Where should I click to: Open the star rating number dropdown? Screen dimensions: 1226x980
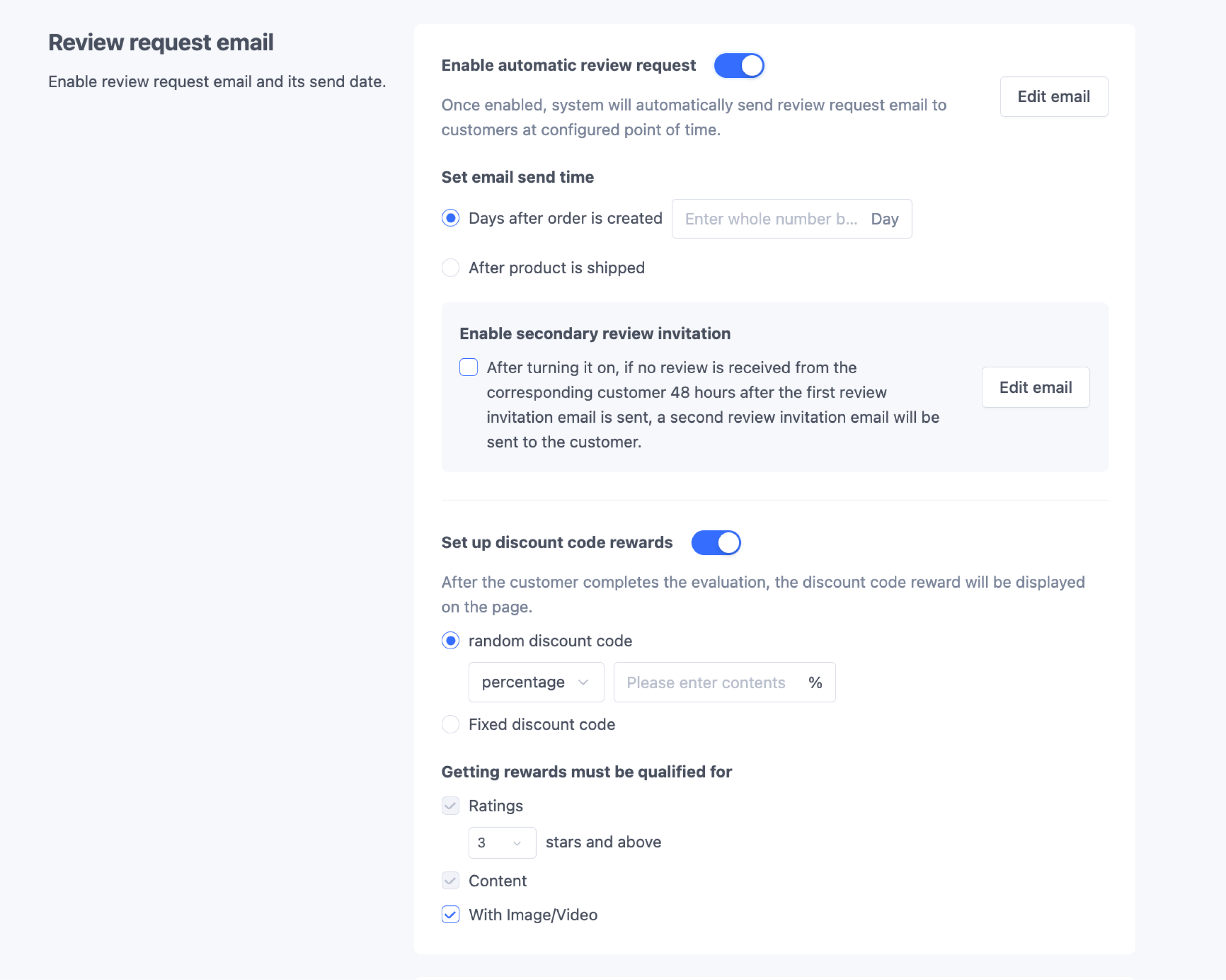point(492,842)
